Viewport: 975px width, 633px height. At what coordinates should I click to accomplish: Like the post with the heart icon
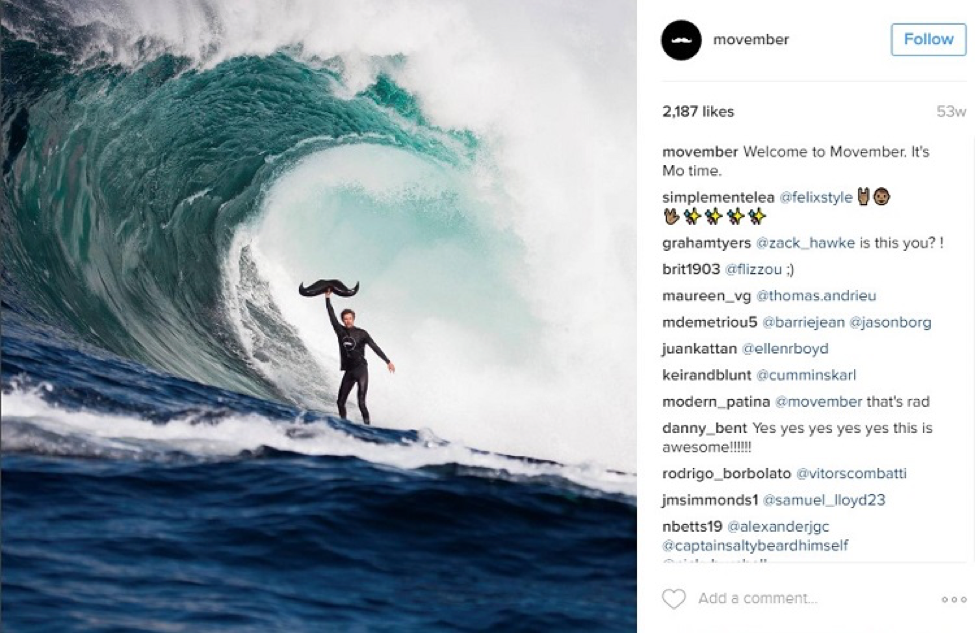[x=673, y=599]
